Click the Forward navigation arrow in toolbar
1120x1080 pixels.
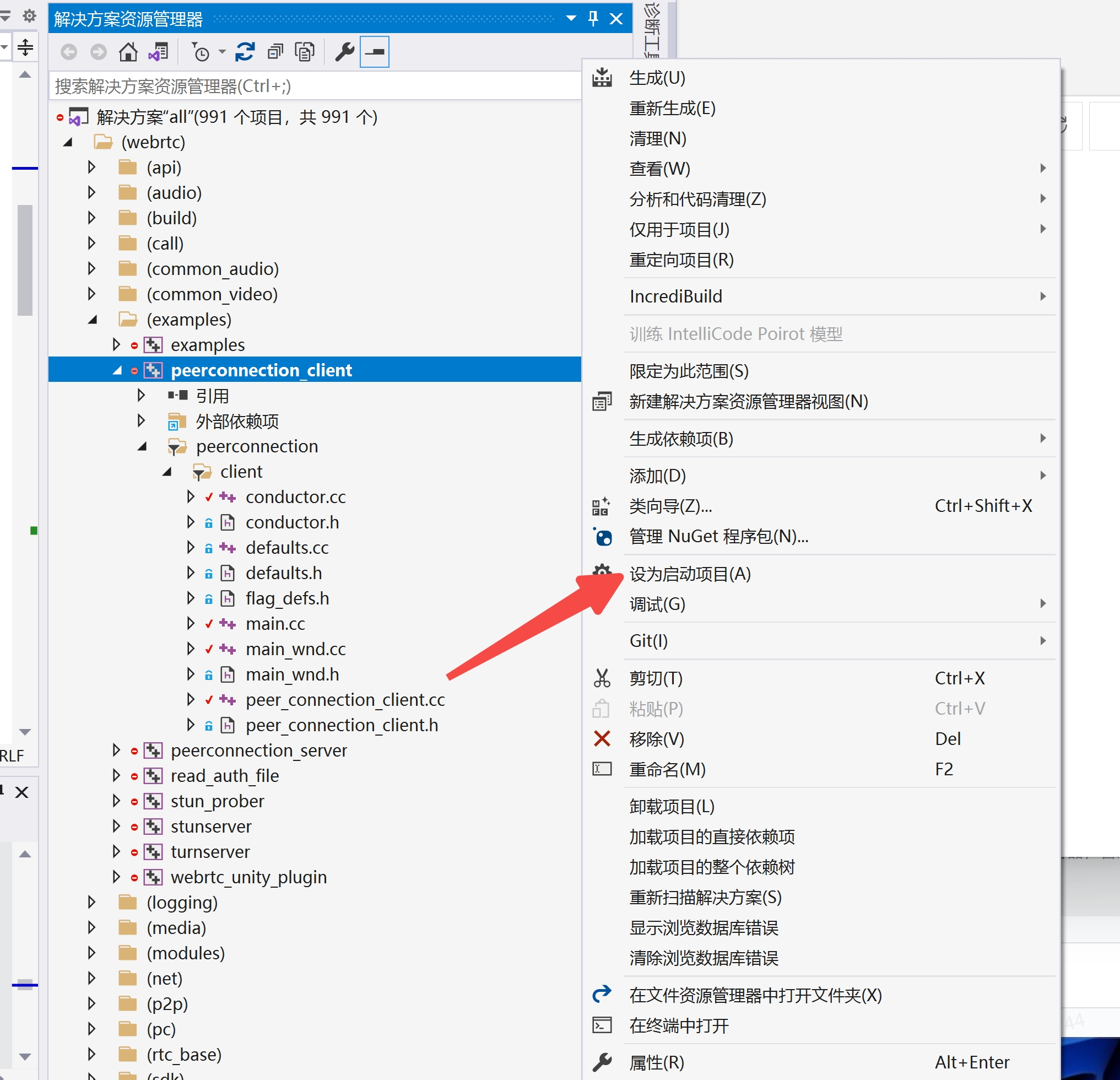pos(99,52)
